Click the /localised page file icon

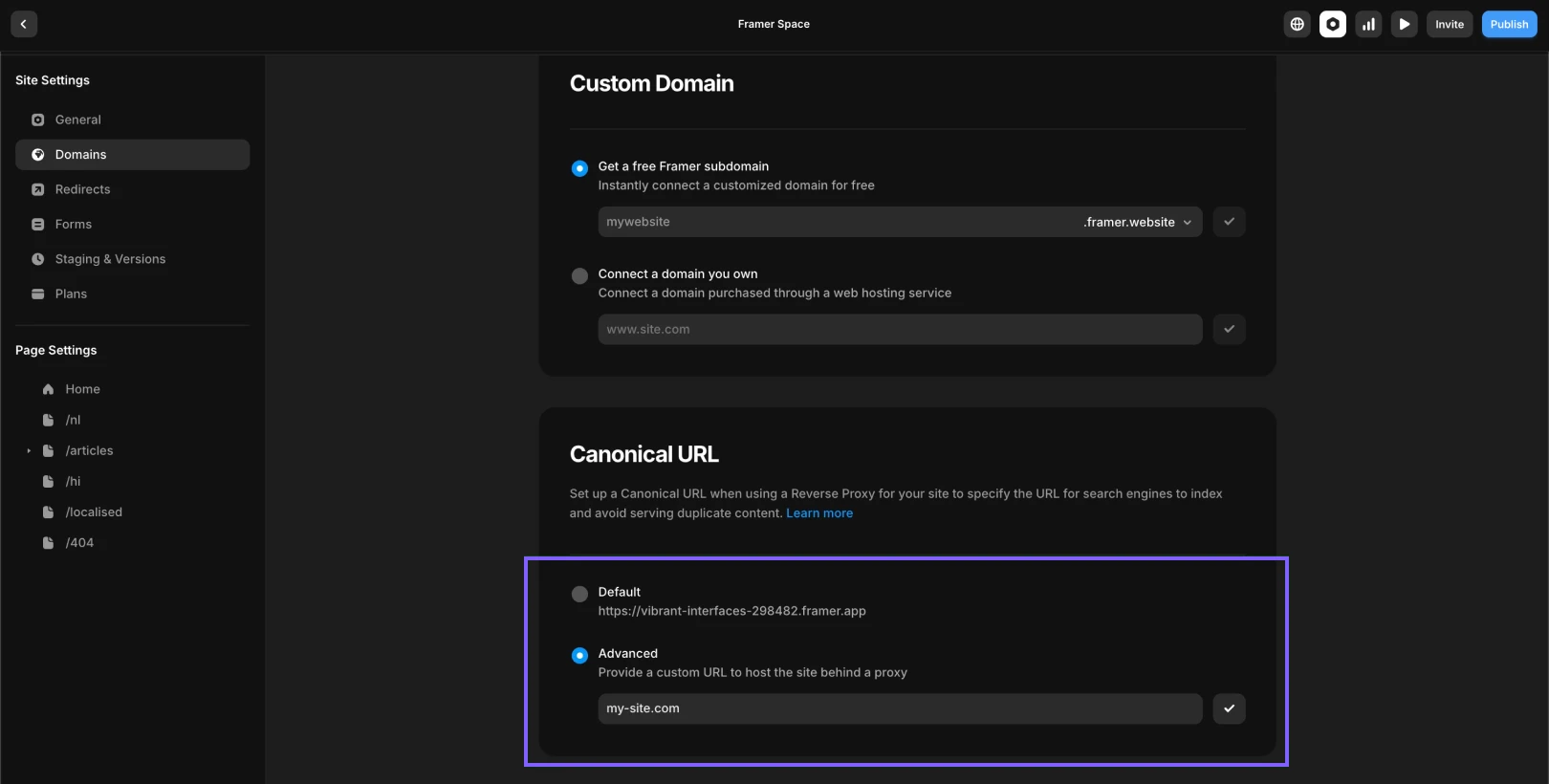(x=48, y=512)
